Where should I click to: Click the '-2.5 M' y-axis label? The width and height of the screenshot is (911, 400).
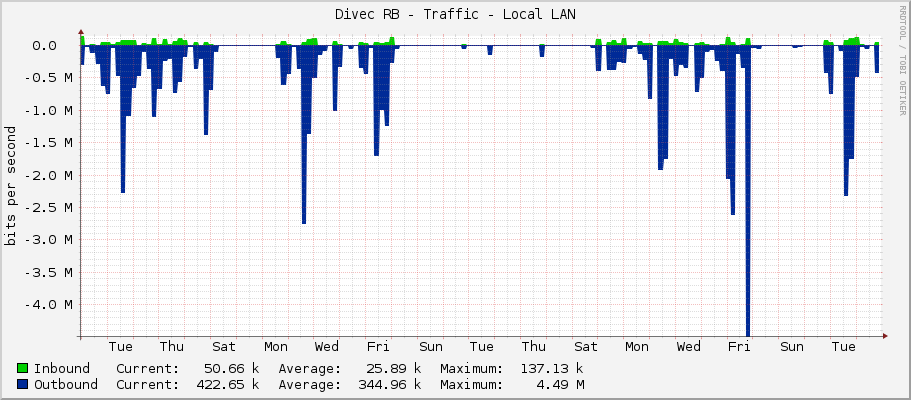pyautogui.click(x=48, y=208)
